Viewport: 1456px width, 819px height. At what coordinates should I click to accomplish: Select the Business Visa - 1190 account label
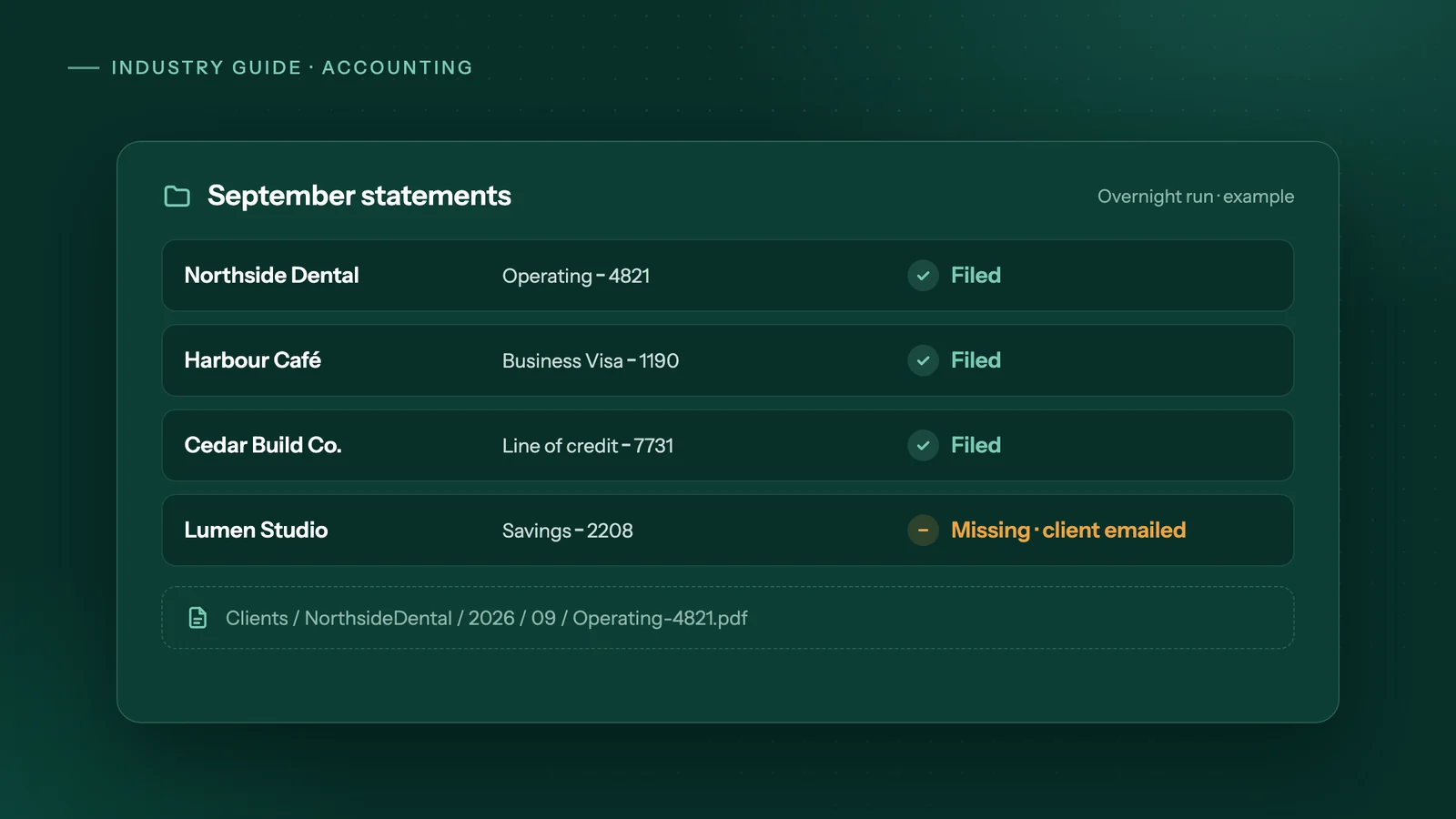pyautogui.click(x=591, y=360)
